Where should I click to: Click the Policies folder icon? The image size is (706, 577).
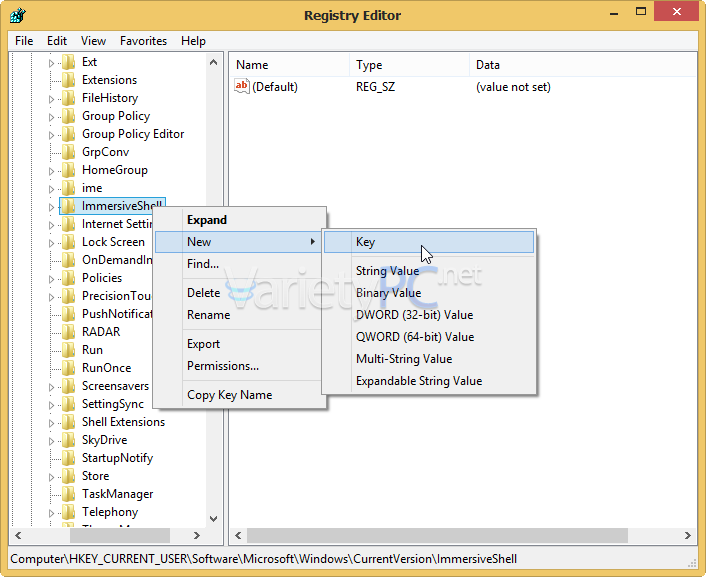[68, 278]
